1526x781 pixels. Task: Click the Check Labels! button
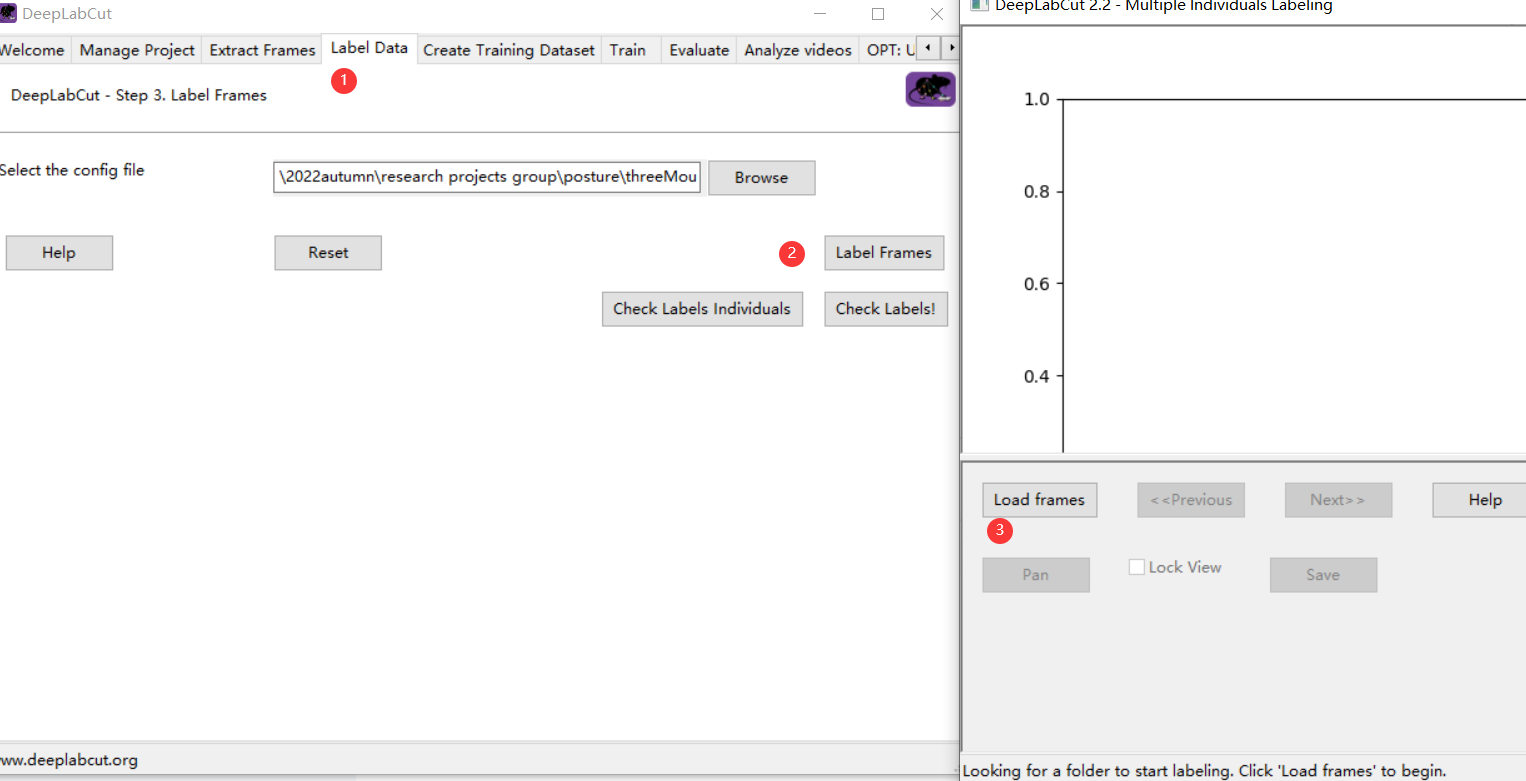(x=885, y=309)
